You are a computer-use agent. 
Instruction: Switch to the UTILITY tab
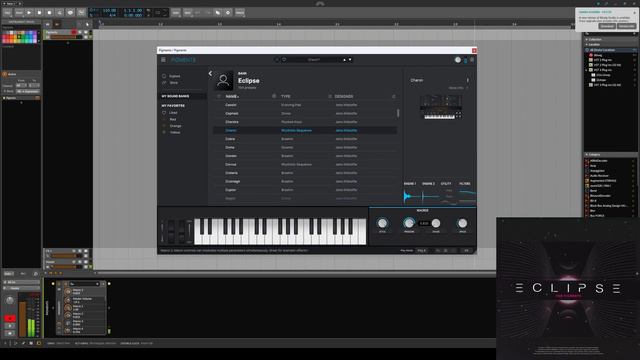(446, 184)
